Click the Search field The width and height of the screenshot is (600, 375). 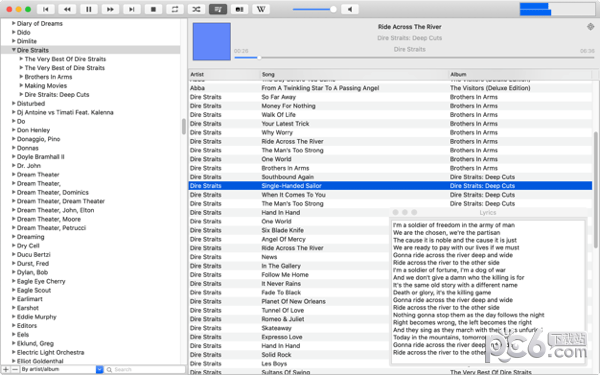(145, 369)
